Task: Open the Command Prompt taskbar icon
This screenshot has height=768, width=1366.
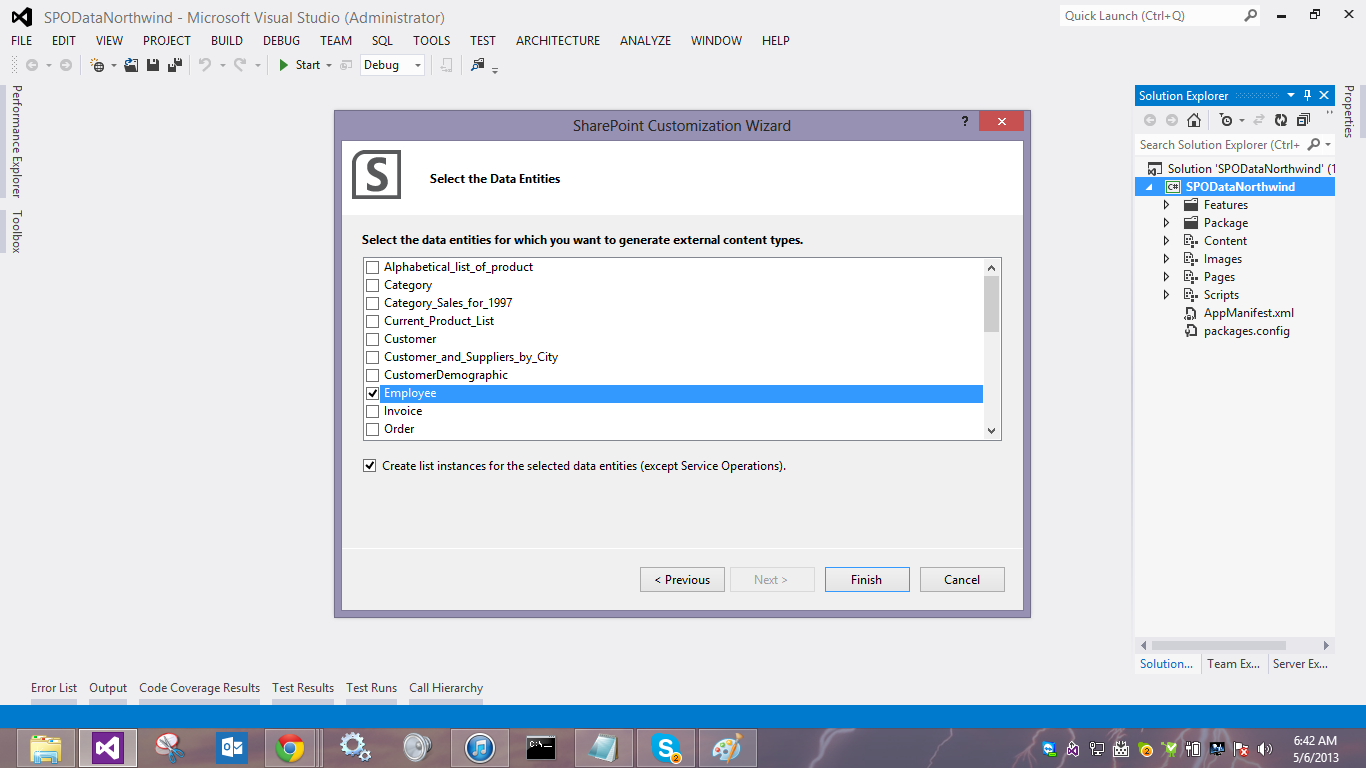Action: coord(541,748)
